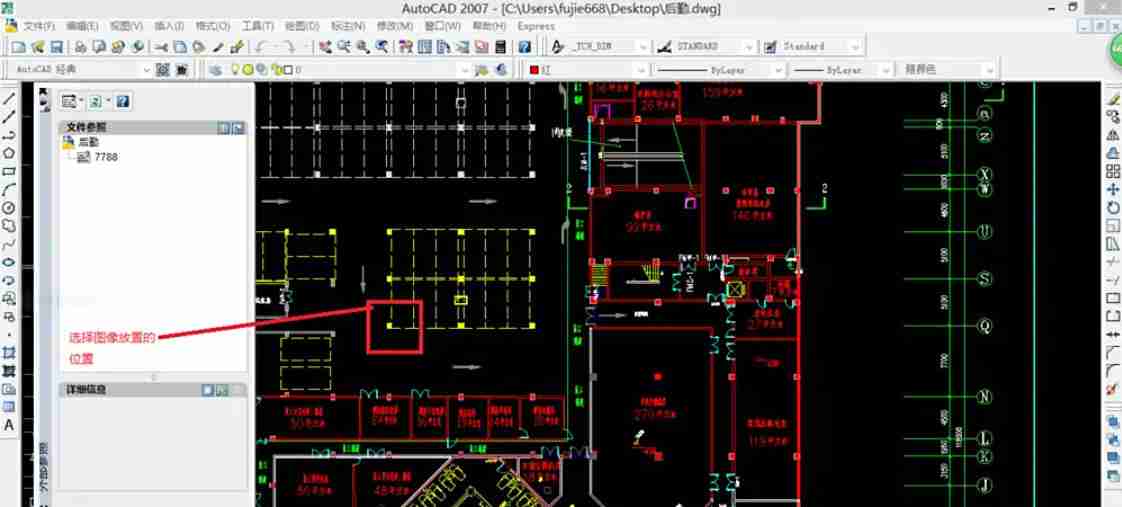The height and width of the screenshot is (507, 1122).
Task: Select the Spline draw tool
Action: [x=9, y=245]
